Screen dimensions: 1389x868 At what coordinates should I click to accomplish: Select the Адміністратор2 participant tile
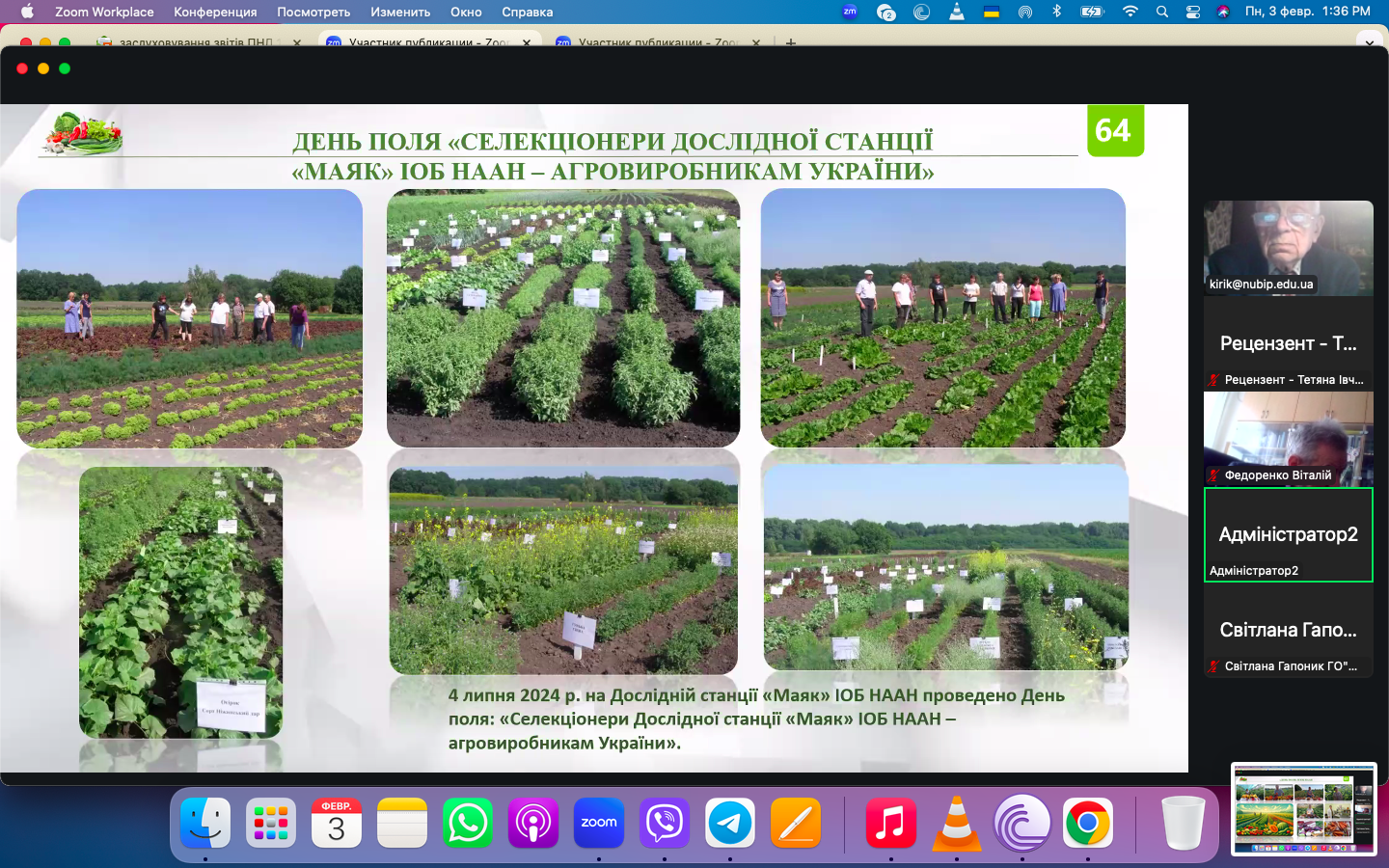pyautogui.click(x=1289, y=535)
